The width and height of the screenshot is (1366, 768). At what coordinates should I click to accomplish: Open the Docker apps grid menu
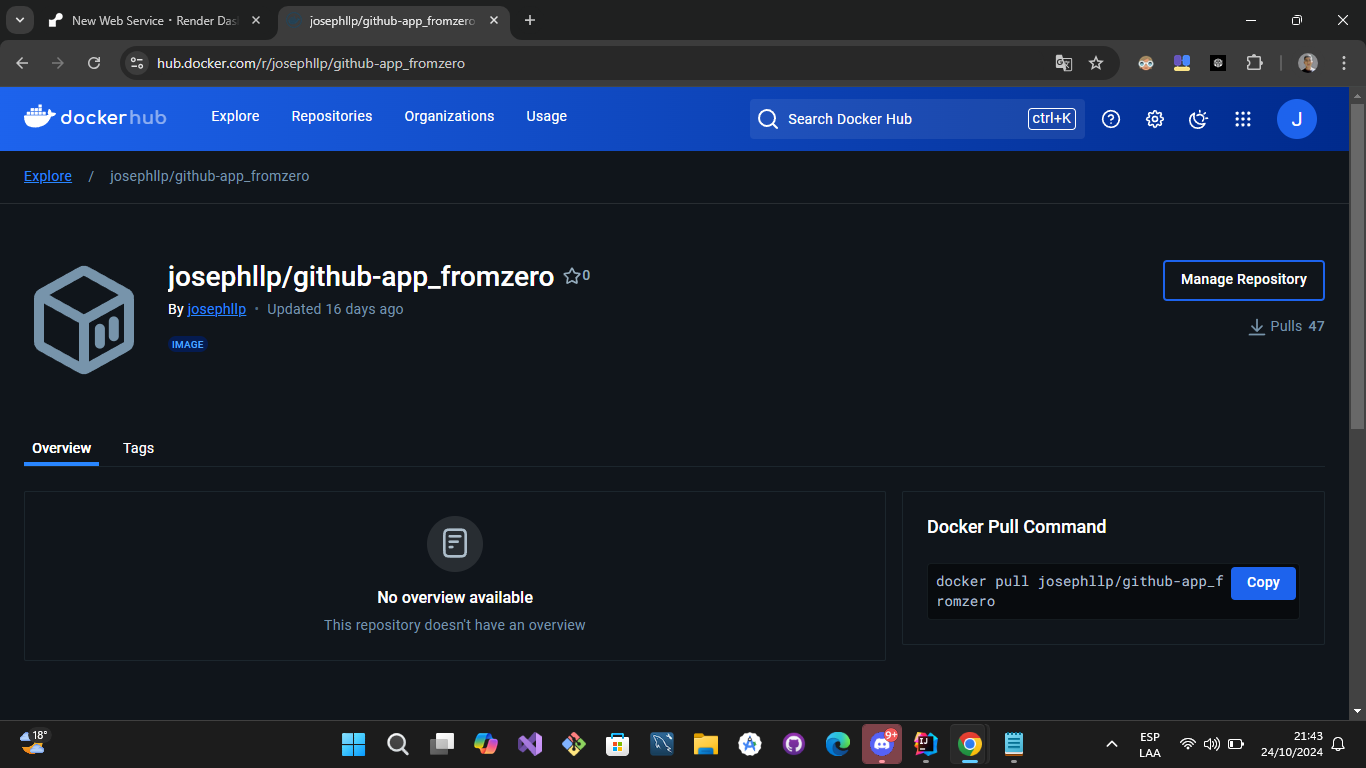[x=1243, y=119]
